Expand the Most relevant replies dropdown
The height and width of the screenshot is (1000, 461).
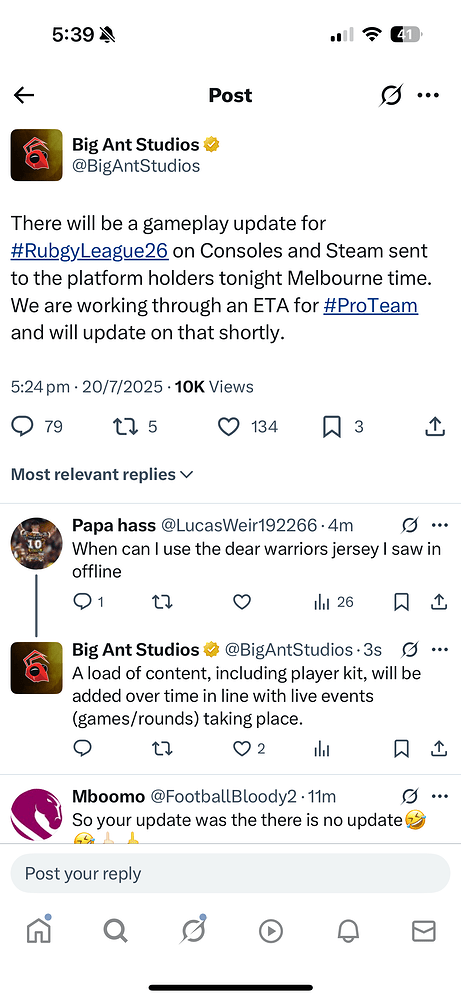[x=102, y=474]
